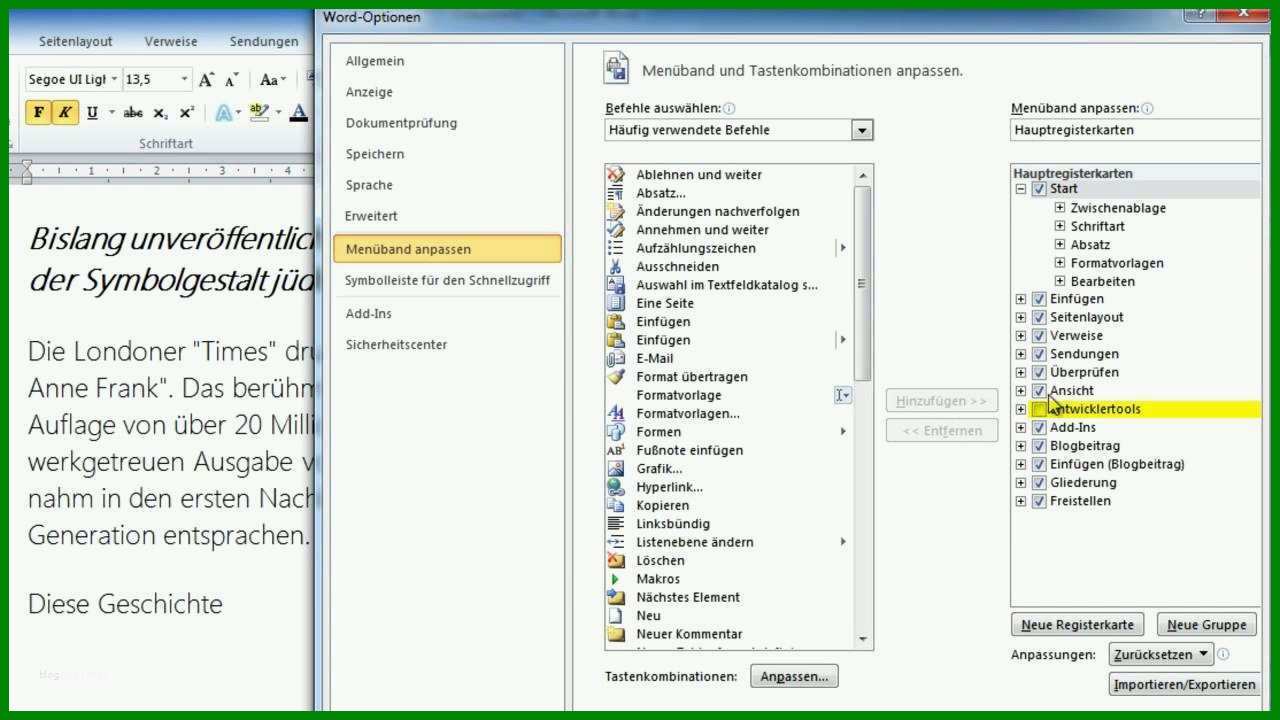The image size is (1280, 720).
Task: Uncheck the Gliederung checkbox
Action: [1039, 483]
